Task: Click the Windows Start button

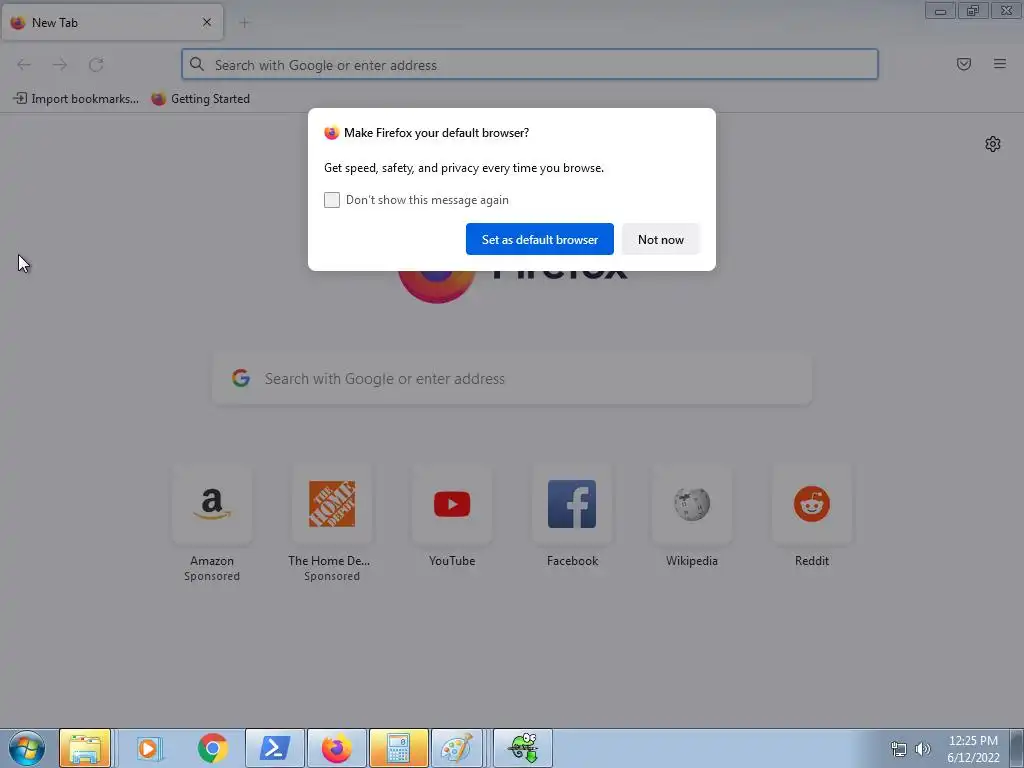Action: (27, 748)
